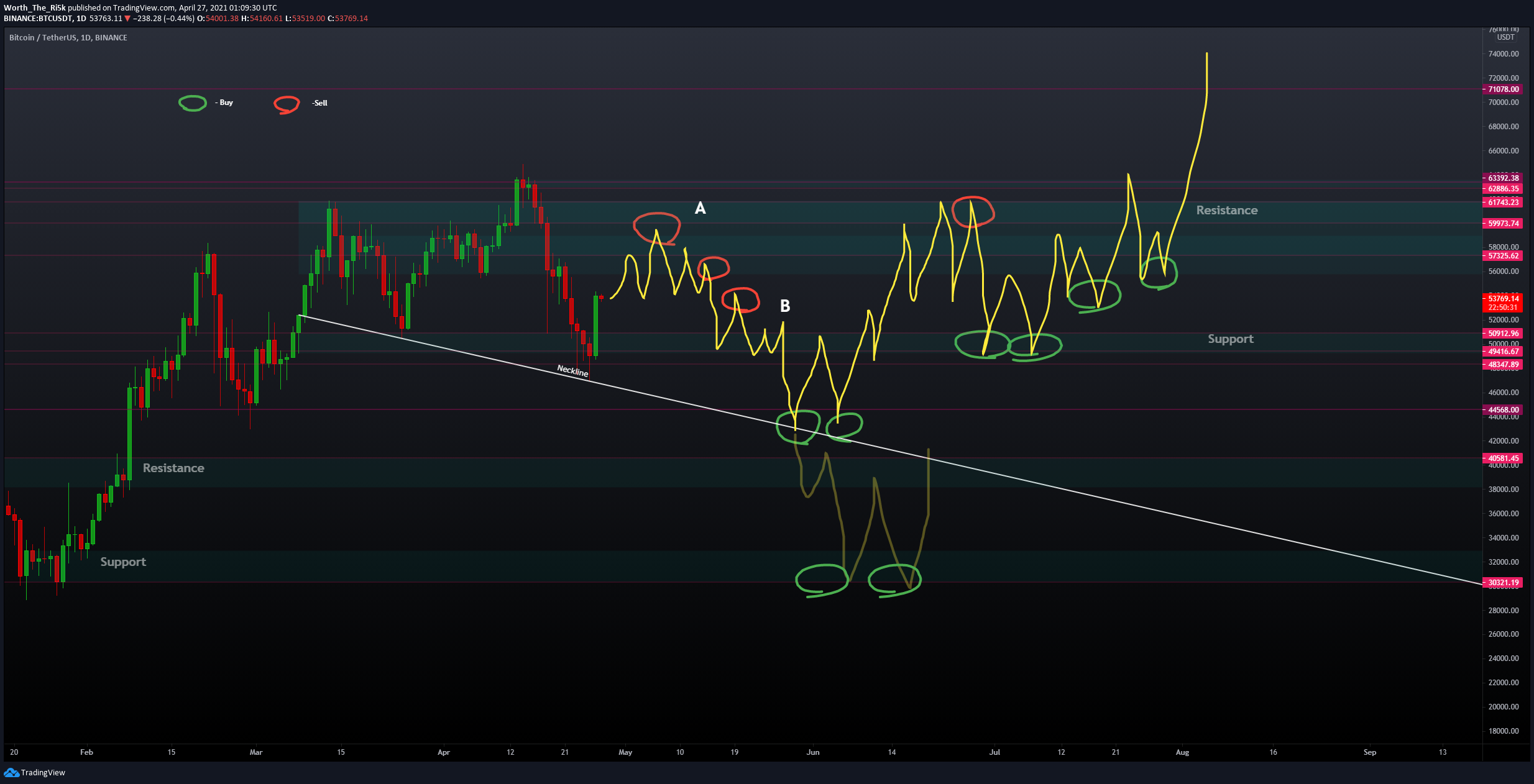Click the countdown timer 22:50:31

coord(1503,308)
